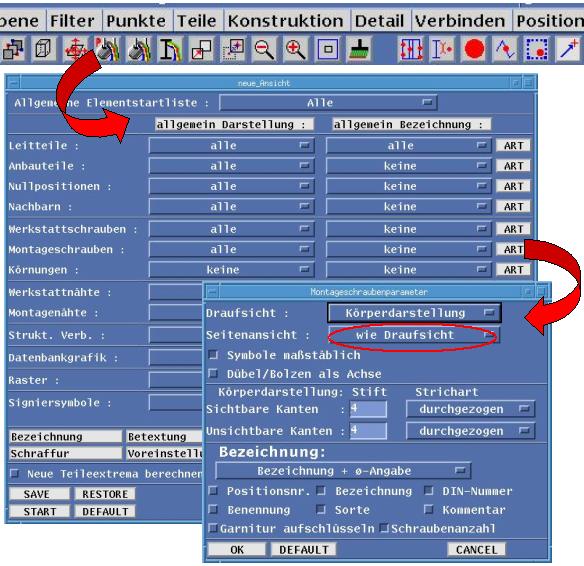The height and width of the screenshot is (566, 584).
Task: Click the Sichtbare Kanten Stift field
Action: [x=368, y=409]
